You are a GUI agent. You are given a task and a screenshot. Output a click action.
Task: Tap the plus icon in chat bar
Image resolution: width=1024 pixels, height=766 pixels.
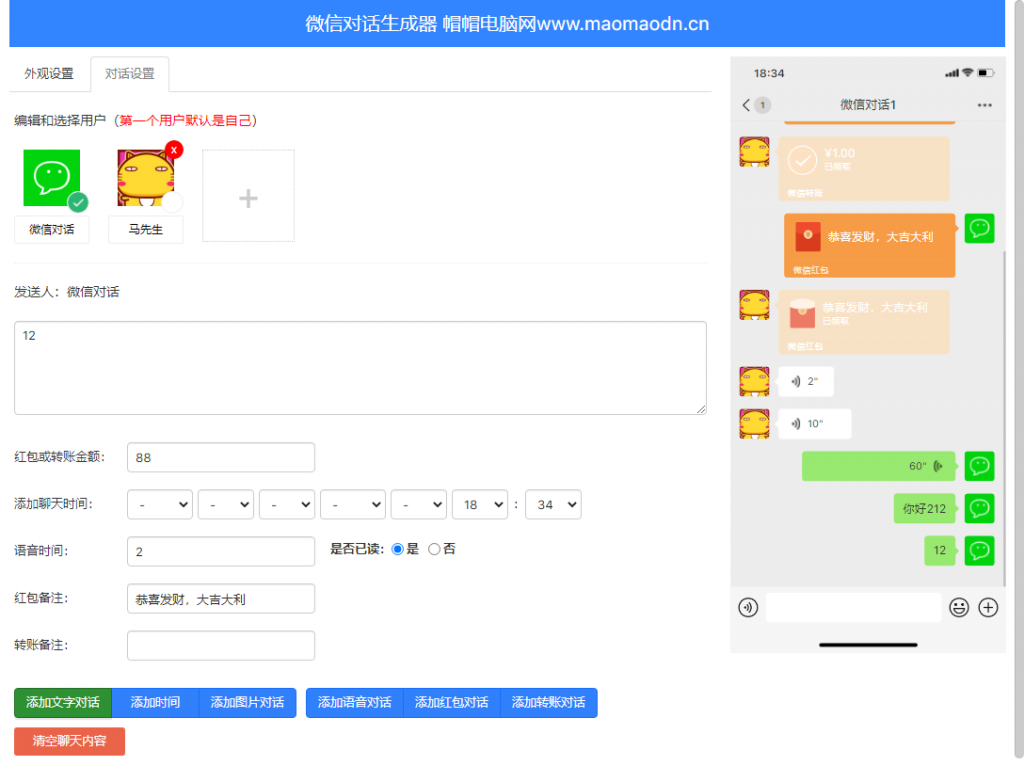(x=988, y=607)
